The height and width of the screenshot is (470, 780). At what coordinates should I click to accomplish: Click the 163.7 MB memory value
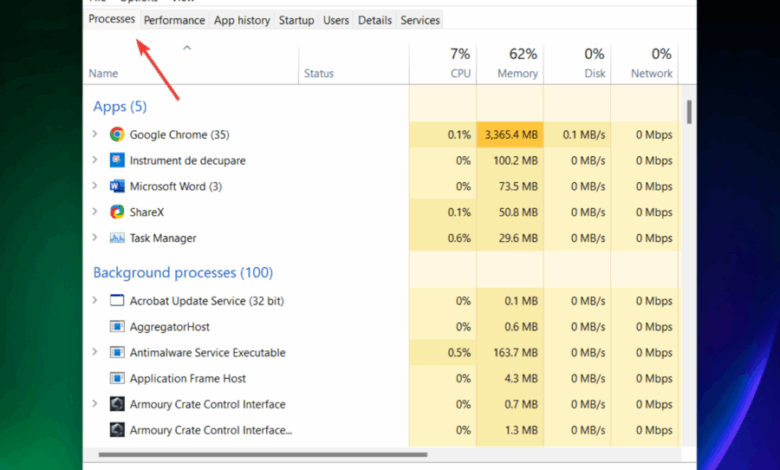515,353
